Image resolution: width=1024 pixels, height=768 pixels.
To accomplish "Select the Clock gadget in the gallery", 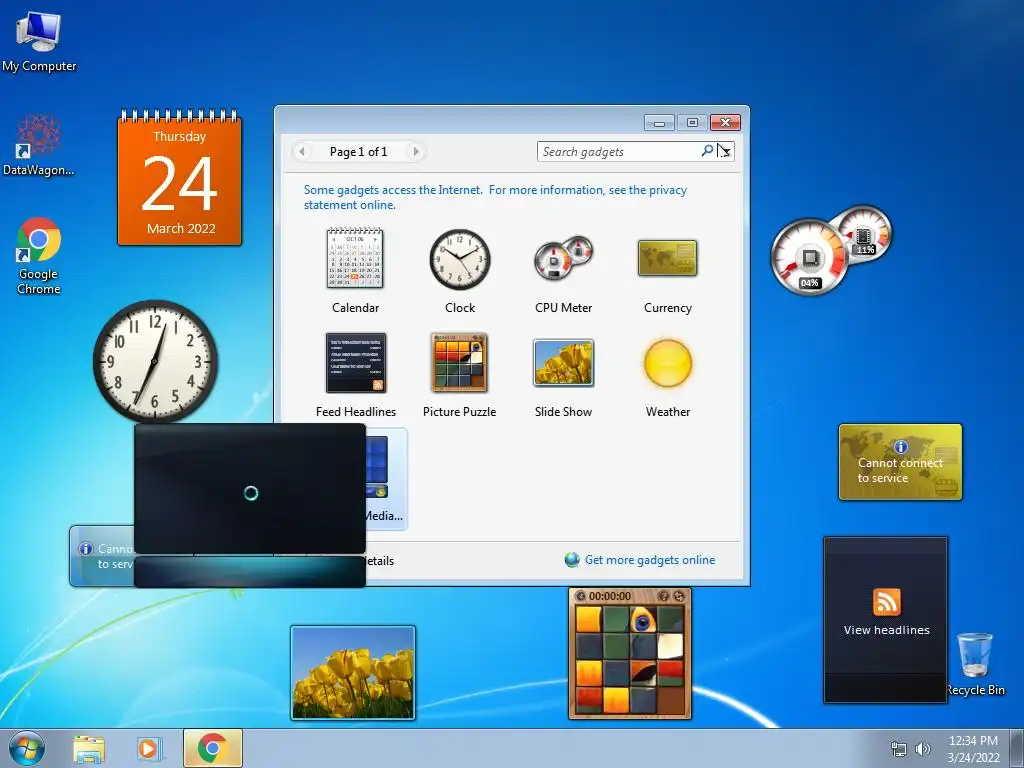I will coord(460,271).
